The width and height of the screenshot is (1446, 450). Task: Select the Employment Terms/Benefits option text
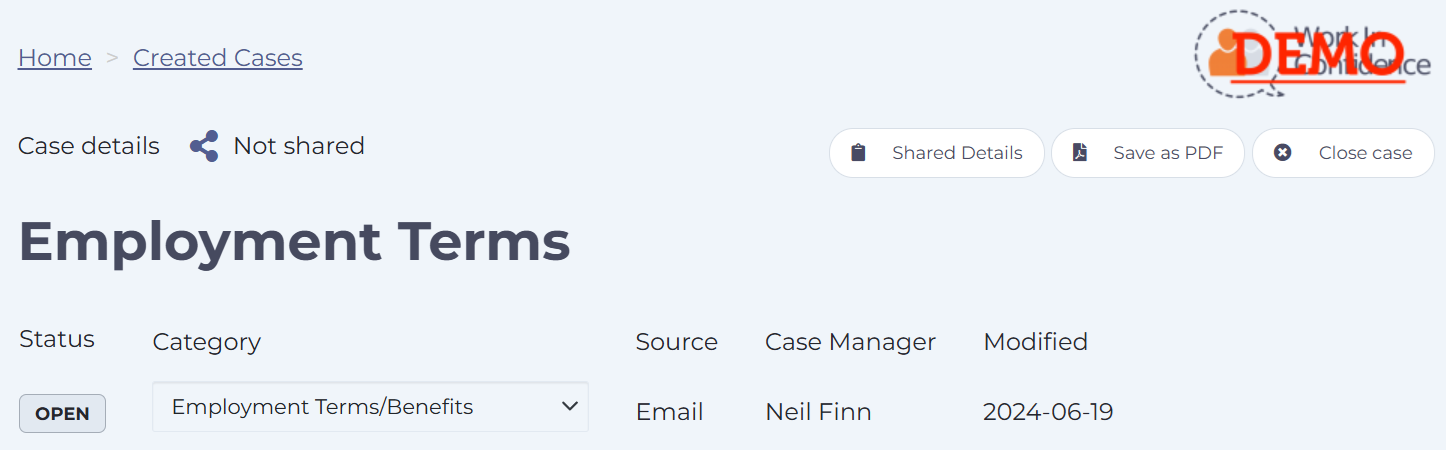coord(322,407)
